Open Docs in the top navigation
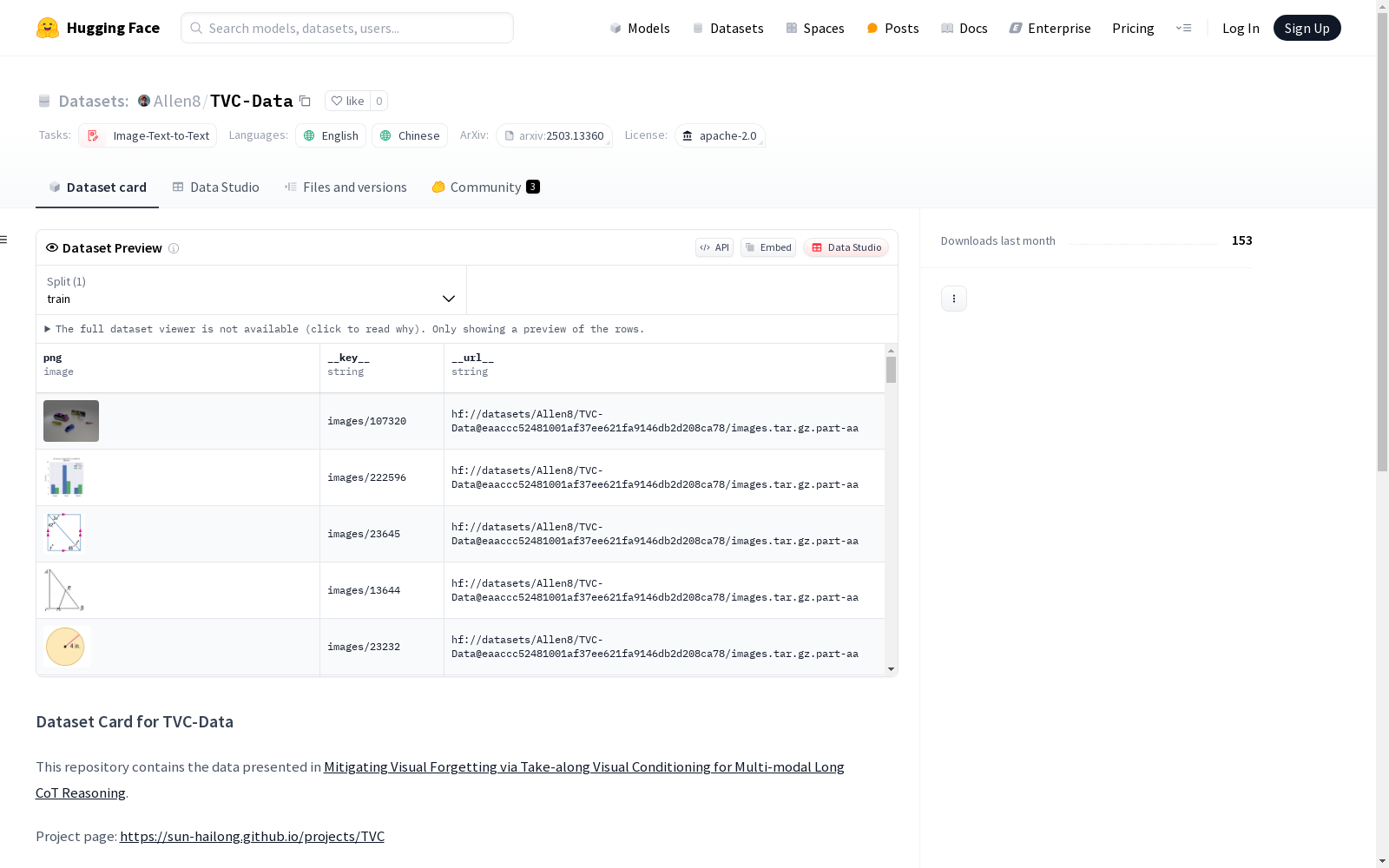This screenshot has width=1389, height=868. (x=964, y=28)
